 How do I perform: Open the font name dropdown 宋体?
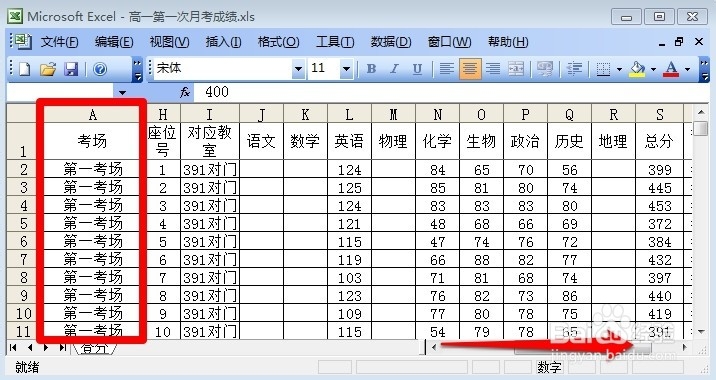point(298,69)
